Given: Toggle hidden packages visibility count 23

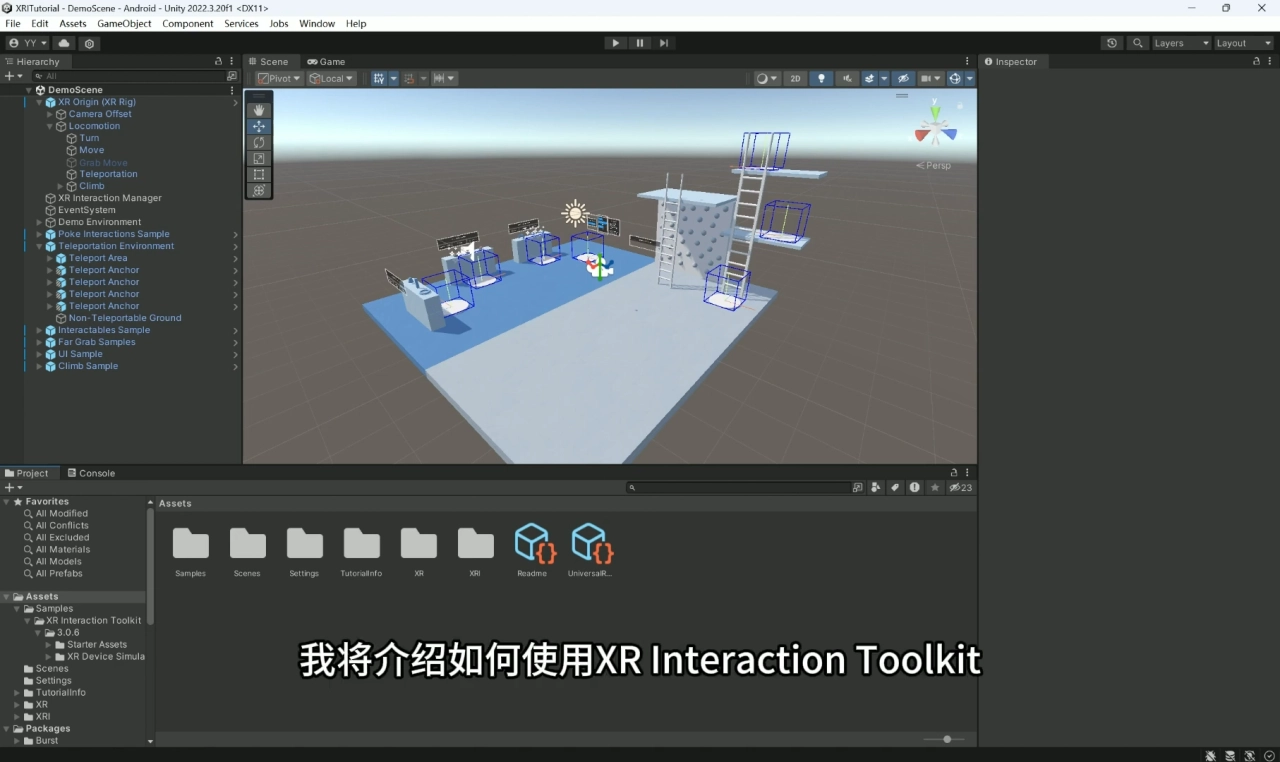Looking at the screenshot, I should click(x=960, y=488).
